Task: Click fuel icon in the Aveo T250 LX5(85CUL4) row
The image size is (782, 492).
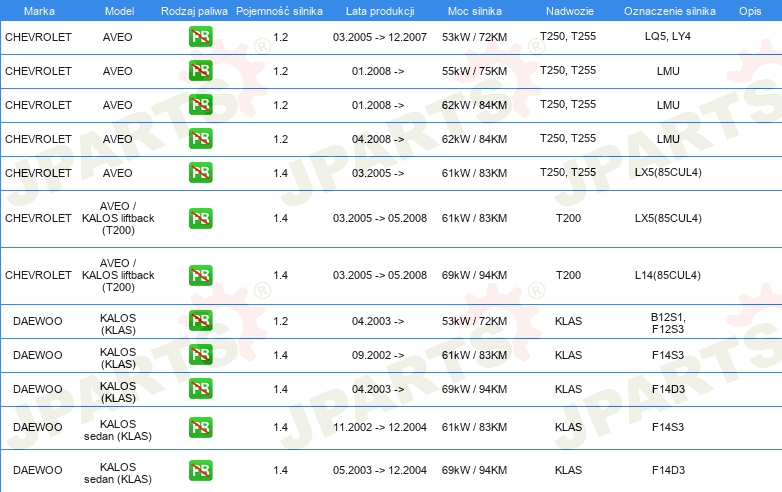Action: pyautogui.click(x=200, y=173)
